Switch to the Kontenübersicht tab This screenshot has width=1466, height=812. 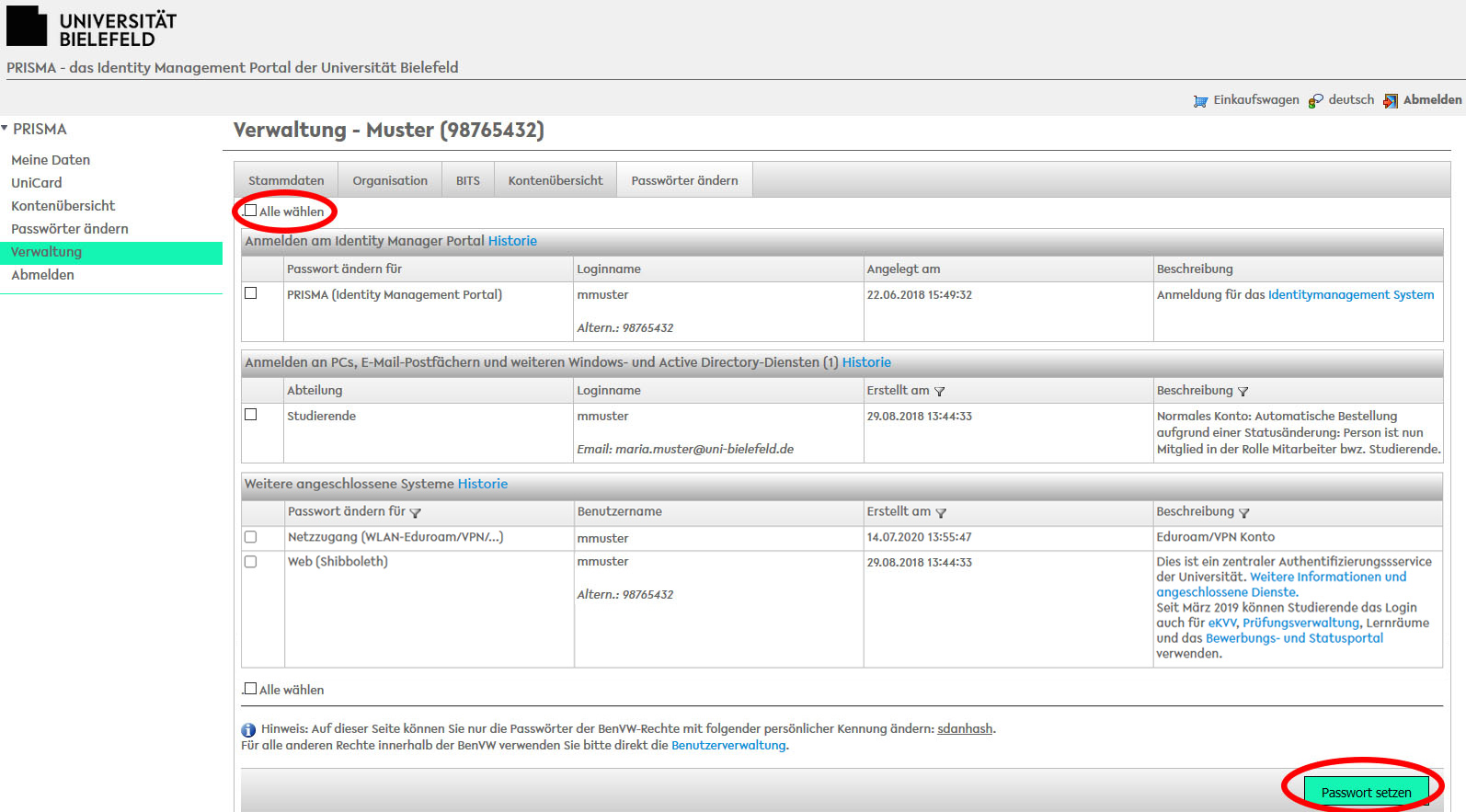pyautogui.click(x=555, y=180)
